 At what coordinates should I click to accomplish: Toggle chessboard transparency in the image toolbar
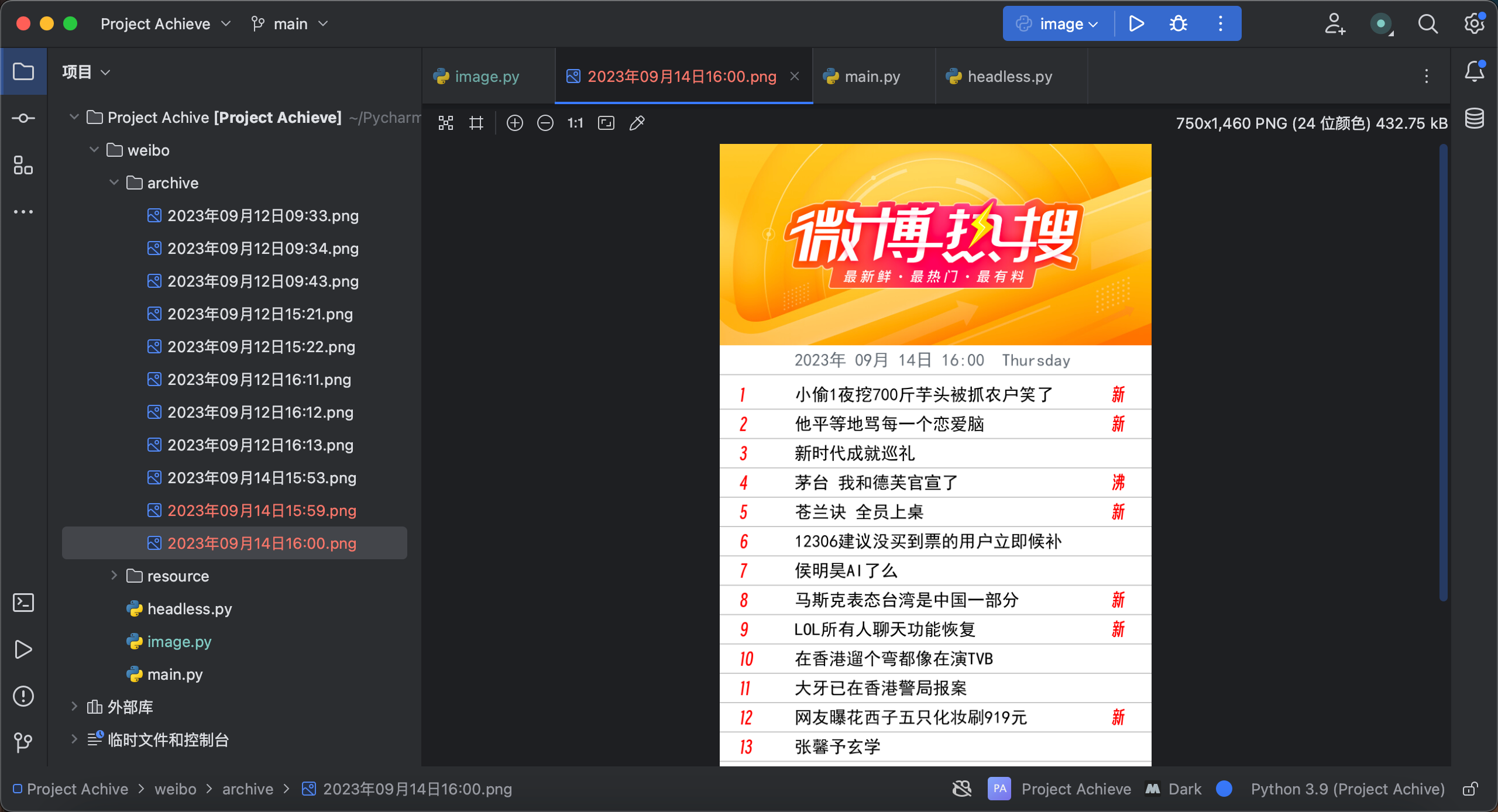tap(446, 123)
